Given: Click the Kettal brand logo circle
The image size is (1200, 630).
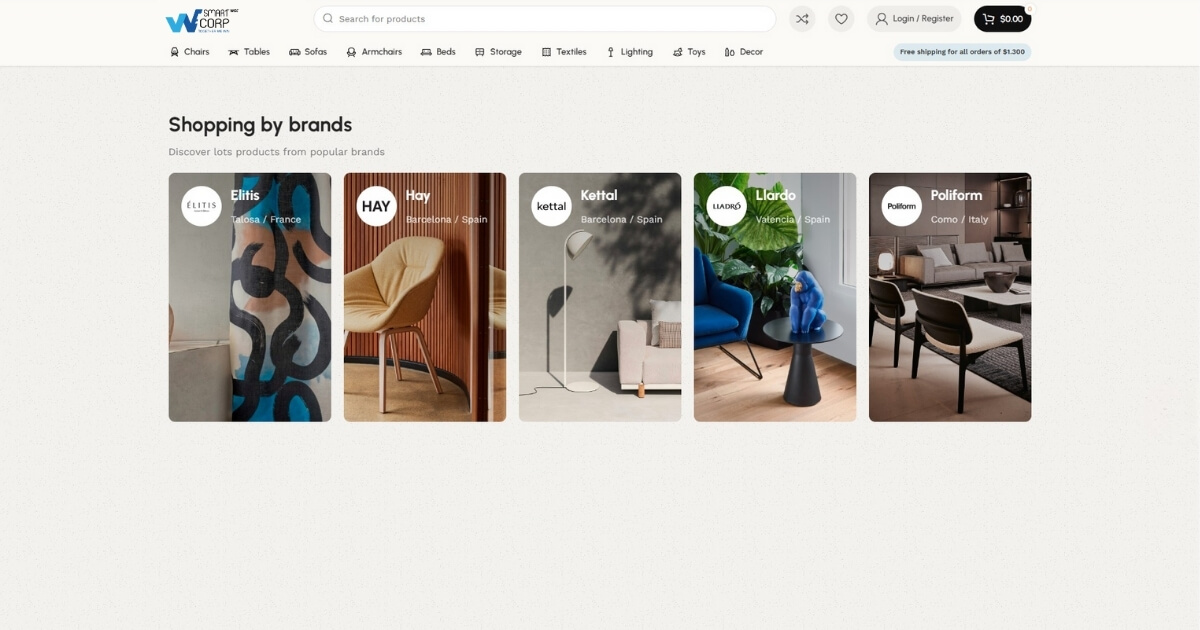Looking at the screenshot, I should (551, 206).
